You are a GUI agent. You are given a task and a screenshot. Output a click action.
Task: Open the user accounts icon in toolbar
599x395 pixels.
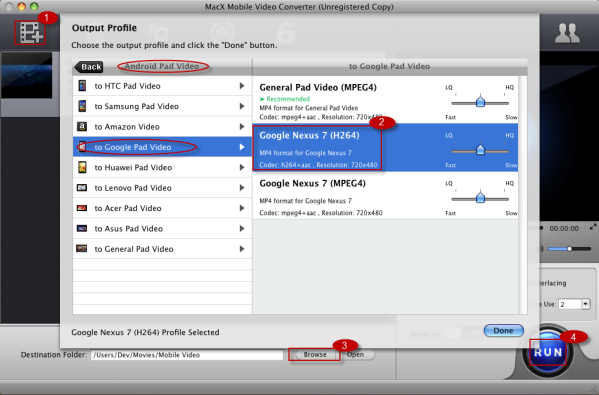pos(567,33)
